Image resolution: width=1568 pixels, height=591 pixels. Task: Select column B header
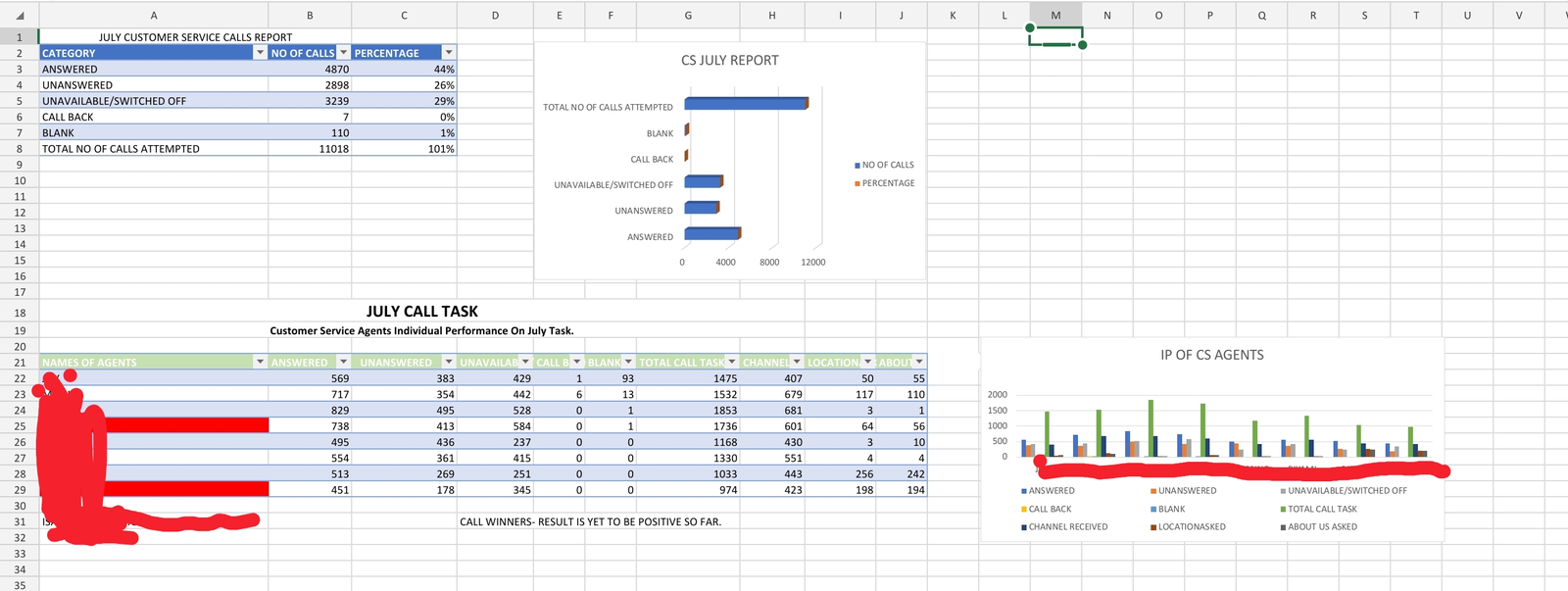[310, 16]
